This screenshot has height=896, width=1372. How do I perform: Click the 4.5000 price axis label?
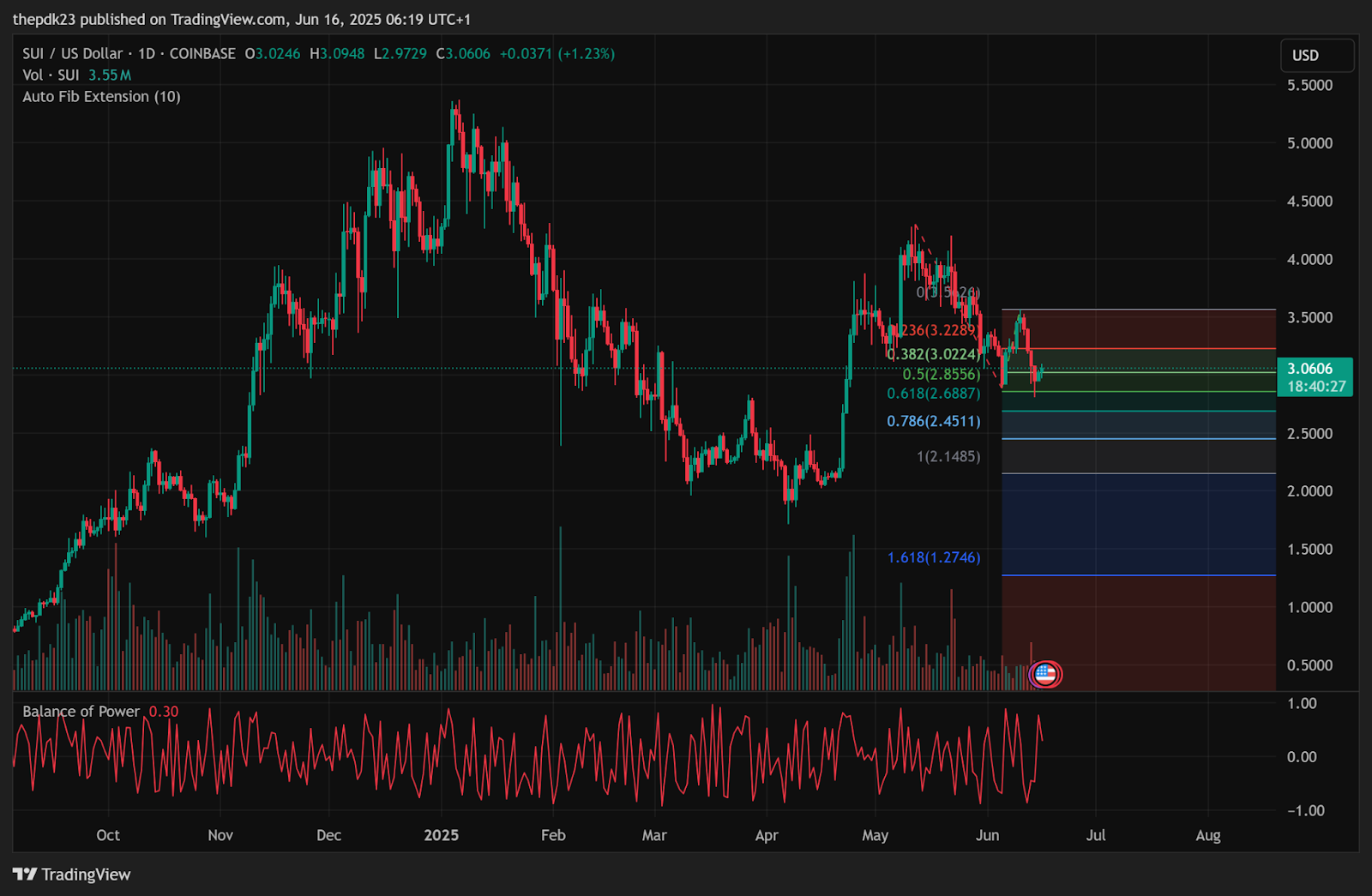[1309, 201]
